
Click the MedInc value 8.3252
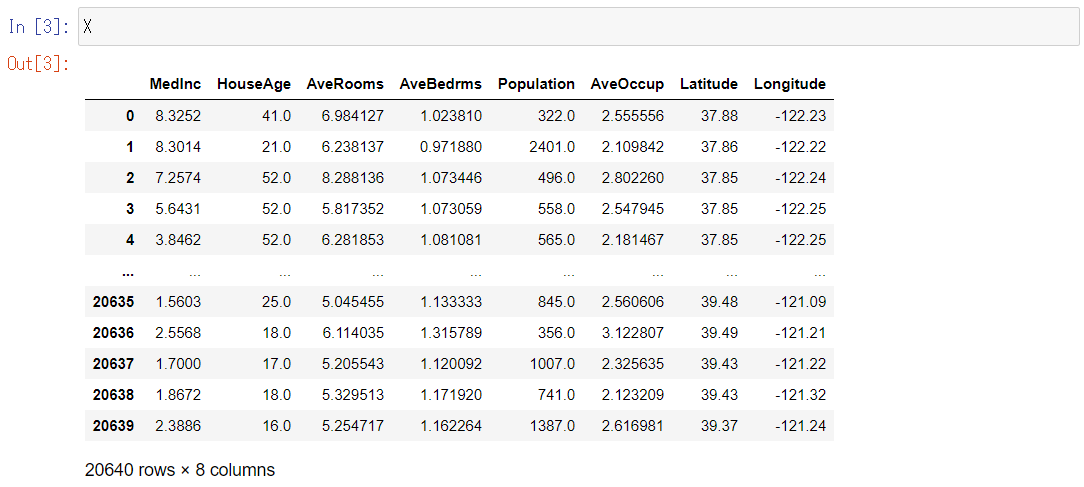178,116
